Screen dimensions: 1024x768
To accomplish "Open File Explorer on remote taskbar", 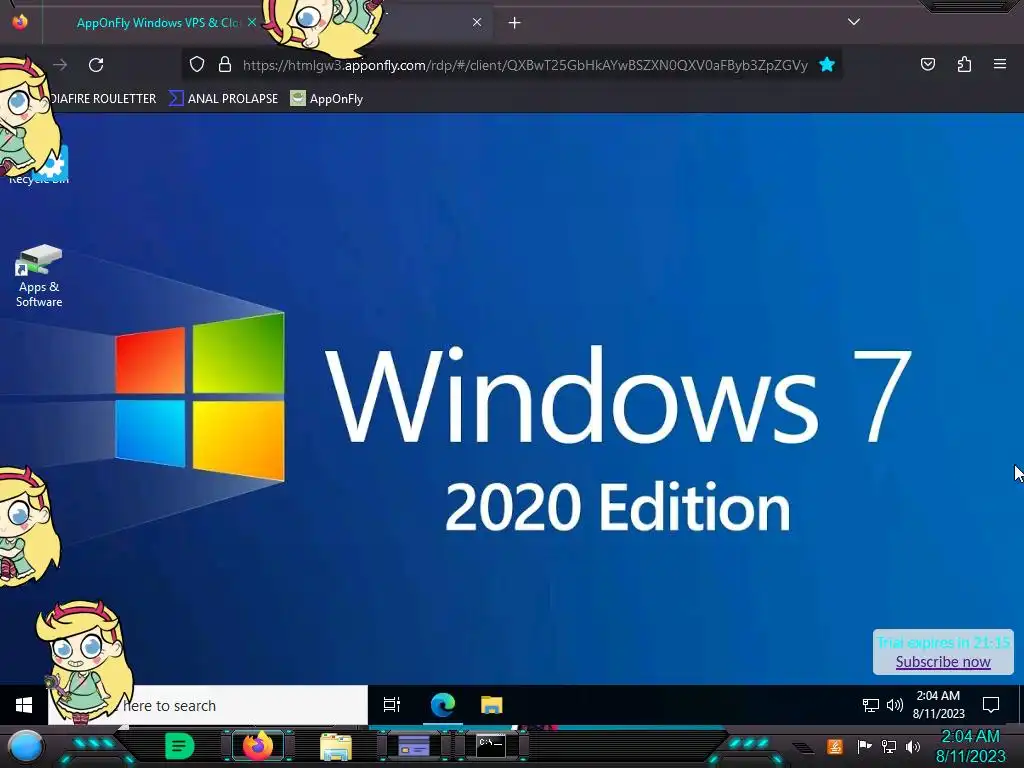I will pos(492,705).
